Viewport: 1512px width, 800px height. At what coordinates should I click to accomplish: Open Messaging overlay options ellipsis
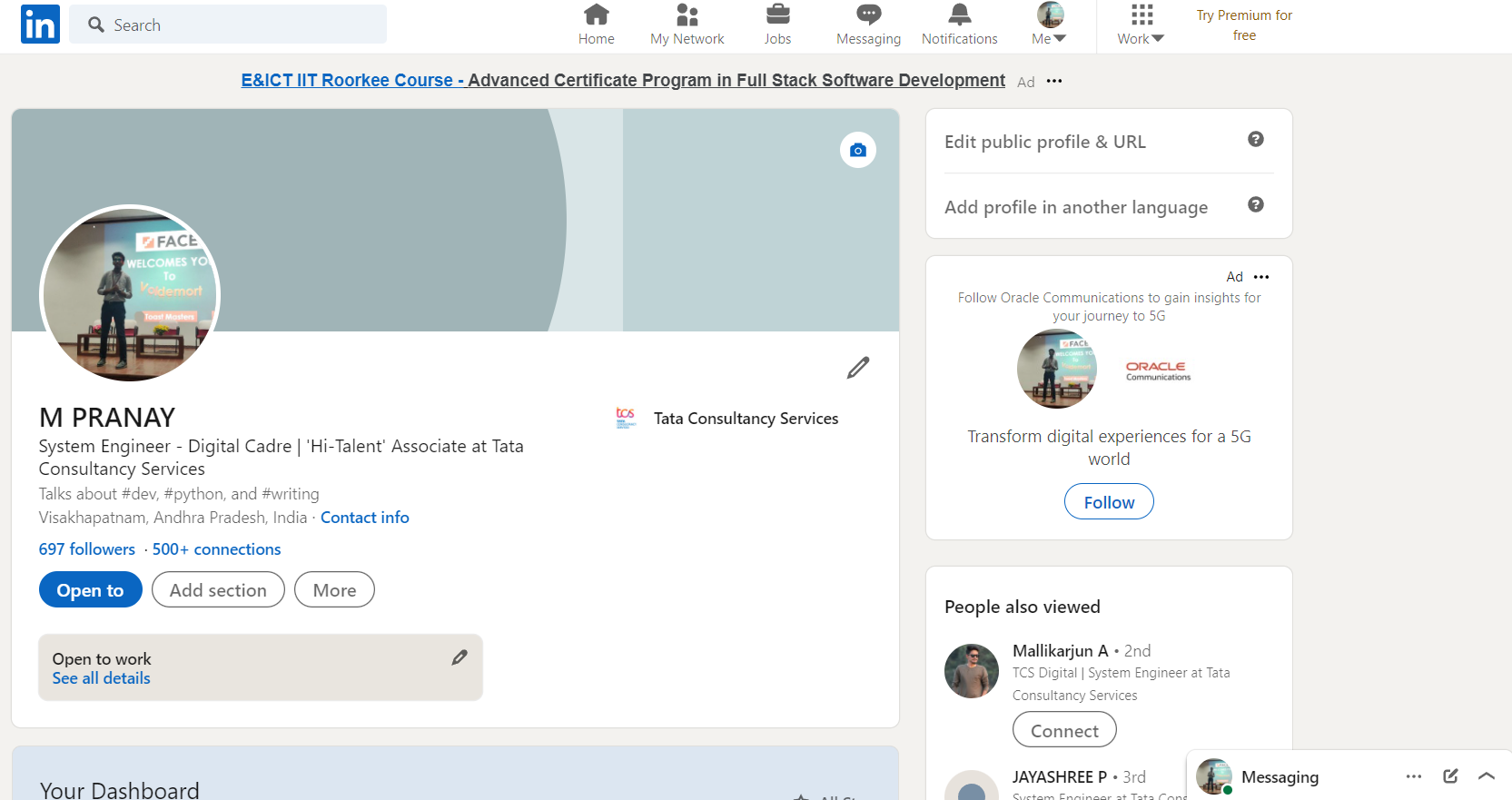click(1414, 776)
